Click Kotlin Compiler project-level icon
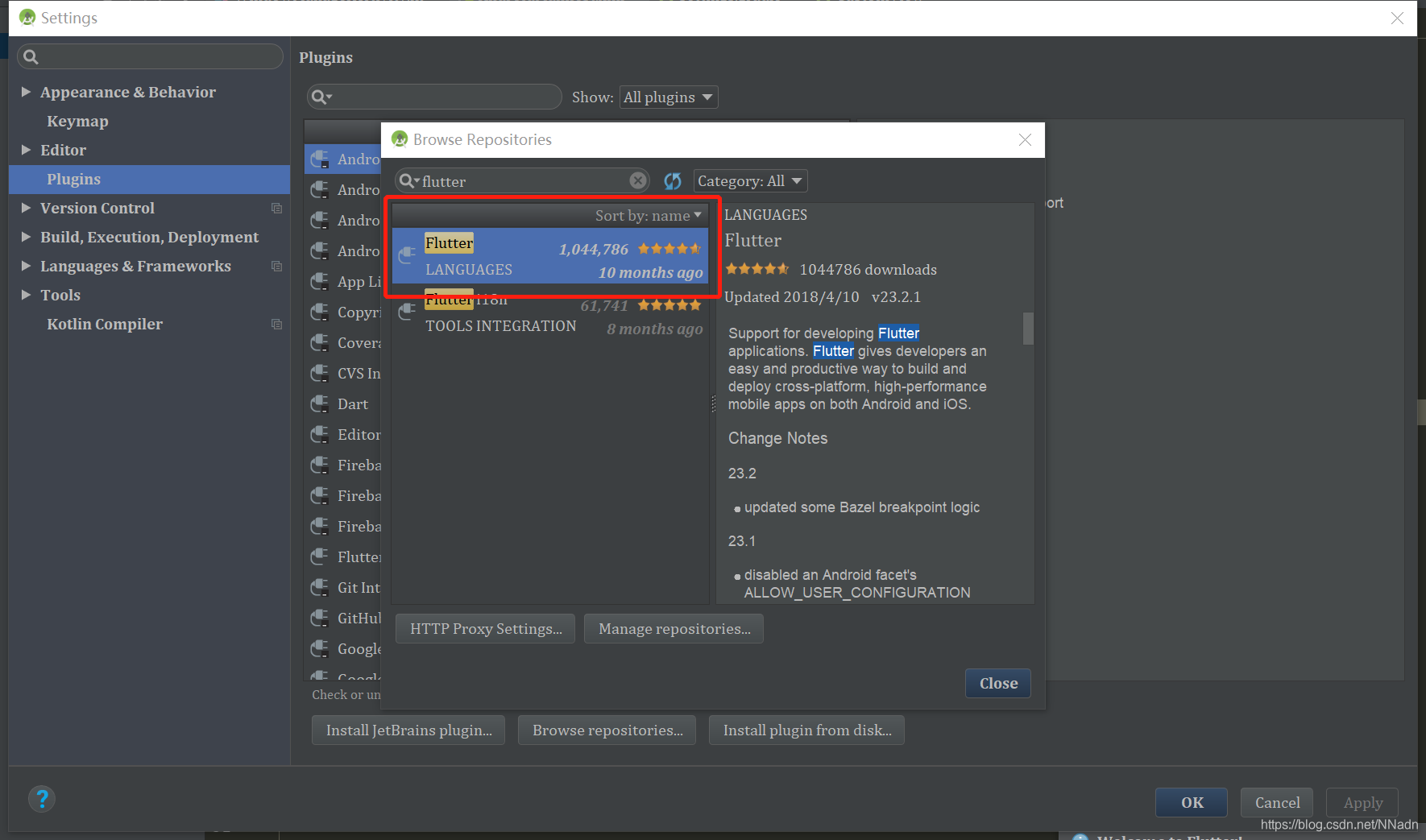Viewport: 1426px width, 840px height. coord(276,324)
